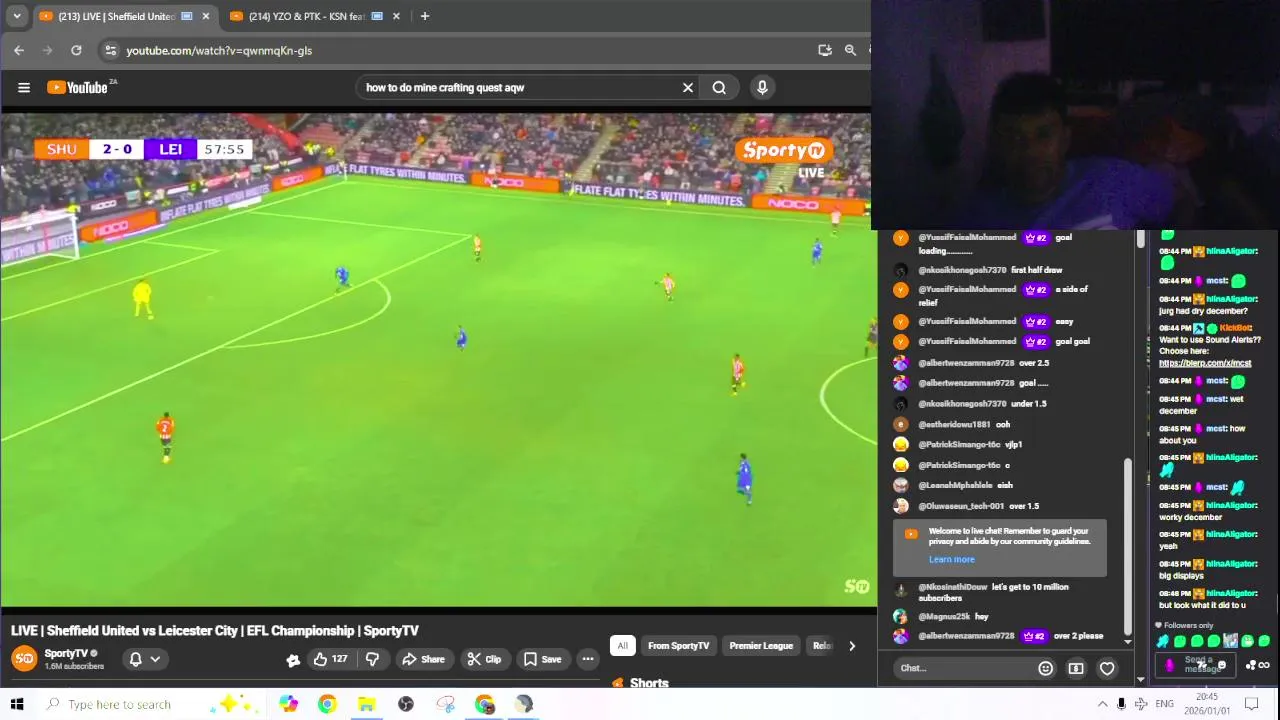The height and width of the screenshot is (720, 1280).
Task: Open the OBS Studio taskbar icon
Action: tap(406, 704)
